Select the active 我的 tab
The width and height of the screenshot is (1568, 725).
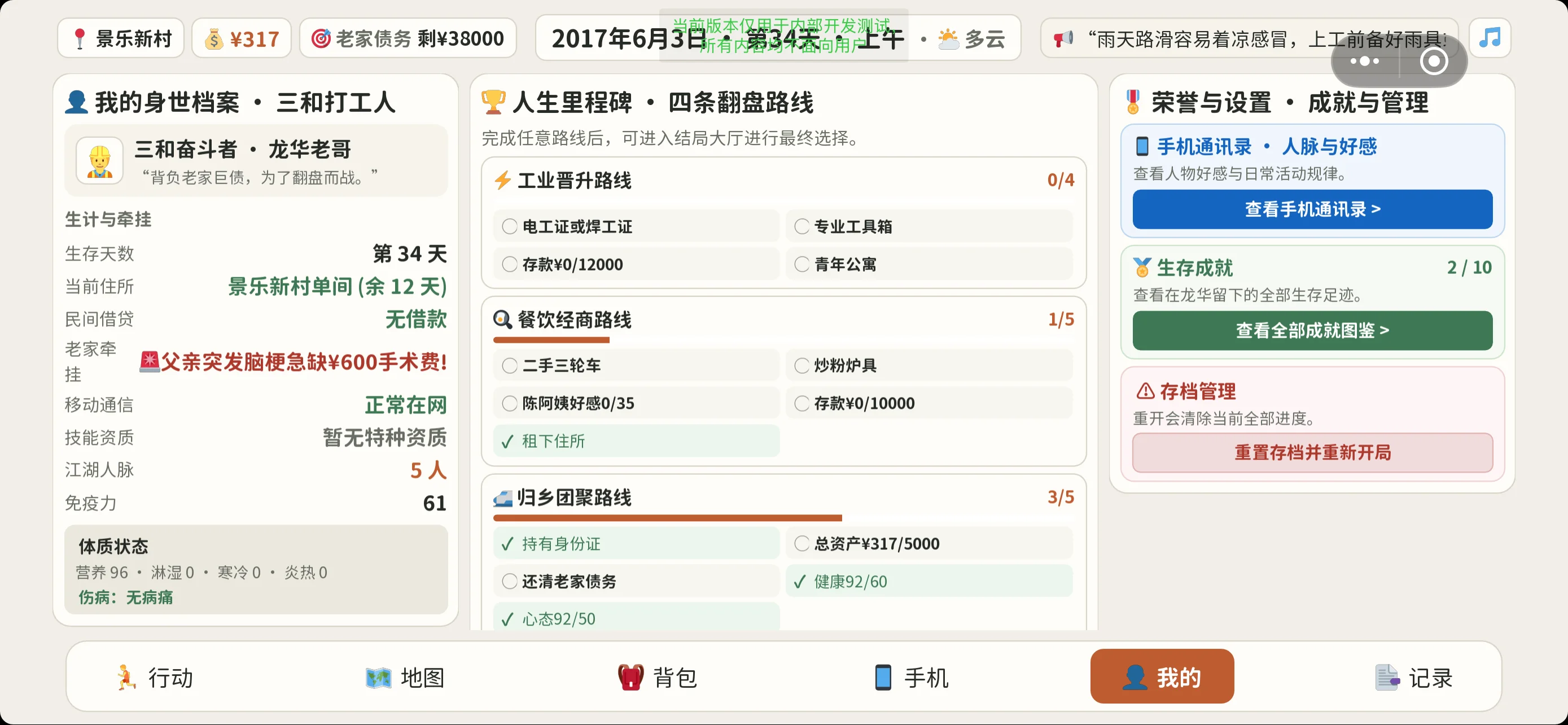(x=1162, y=676)
